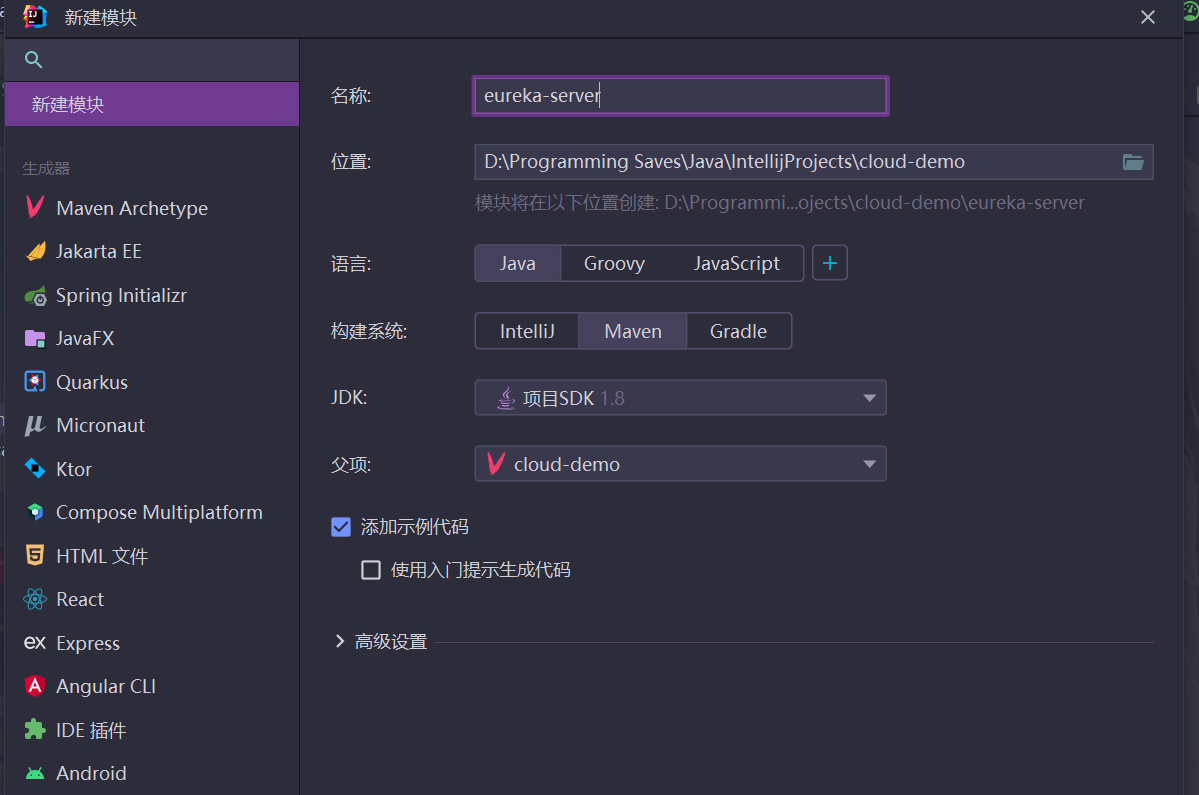Click the 名称 eureka-server text field
This screenshot has height=795, width=1199.
point(680,96)
